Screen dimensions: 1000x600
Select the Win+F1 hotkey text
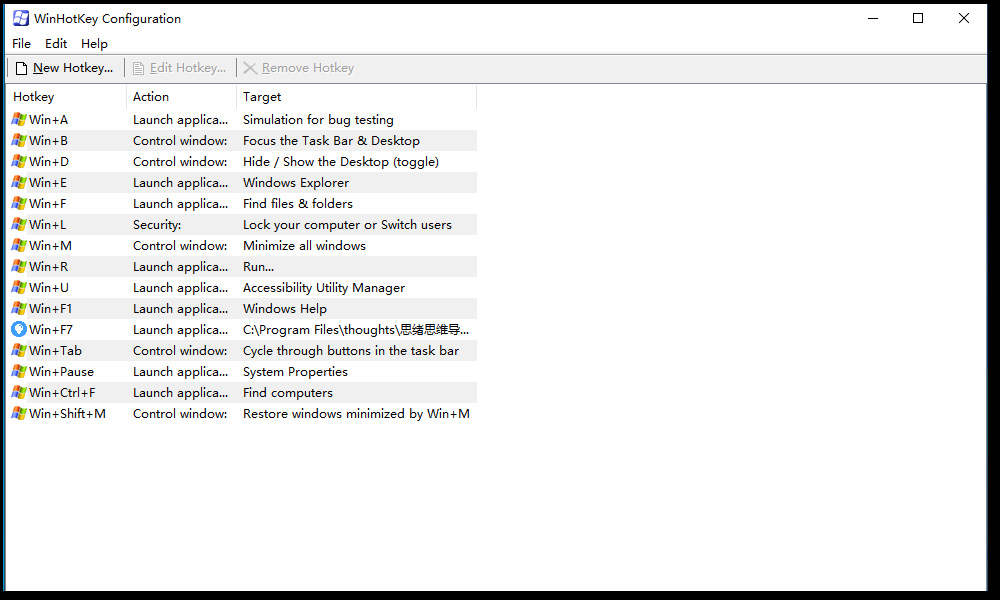click(50, 309)
